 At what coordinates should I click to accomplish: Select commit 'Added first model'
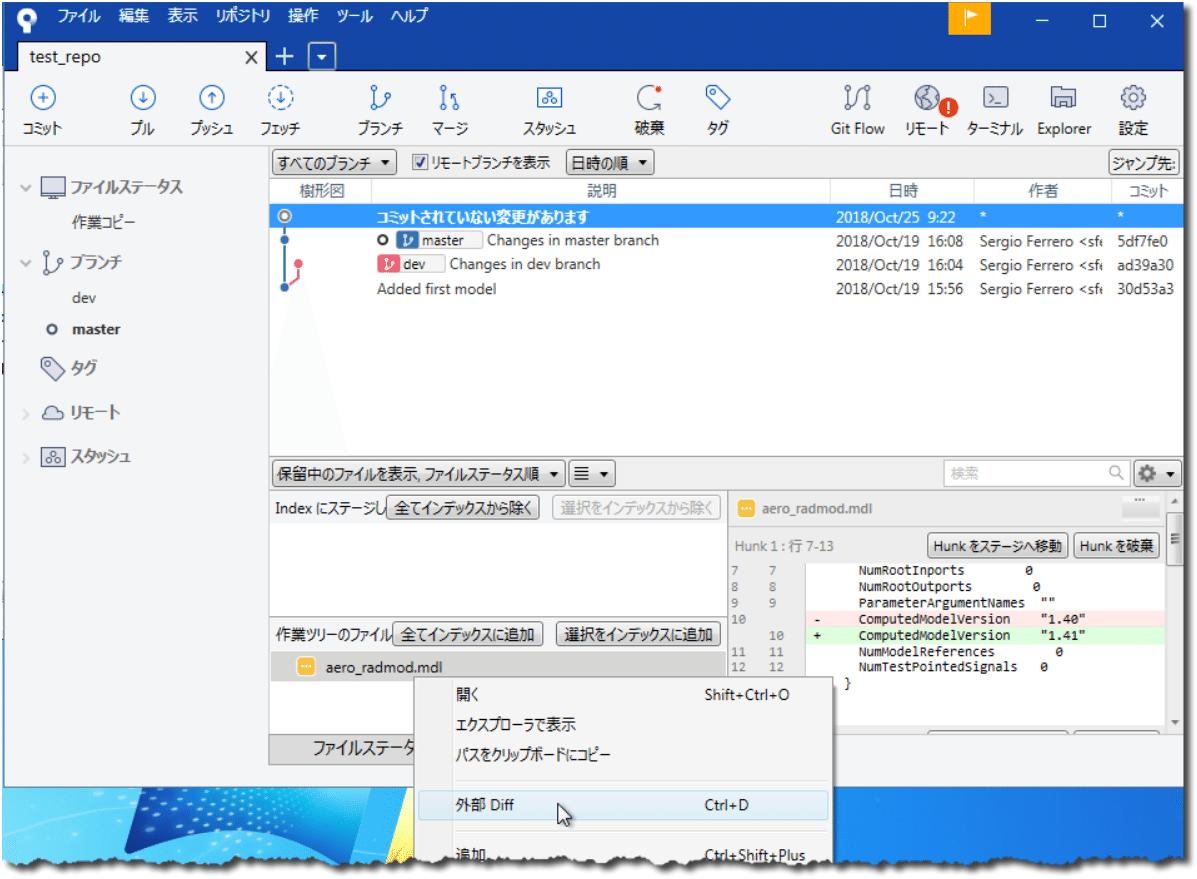[726, 289]
